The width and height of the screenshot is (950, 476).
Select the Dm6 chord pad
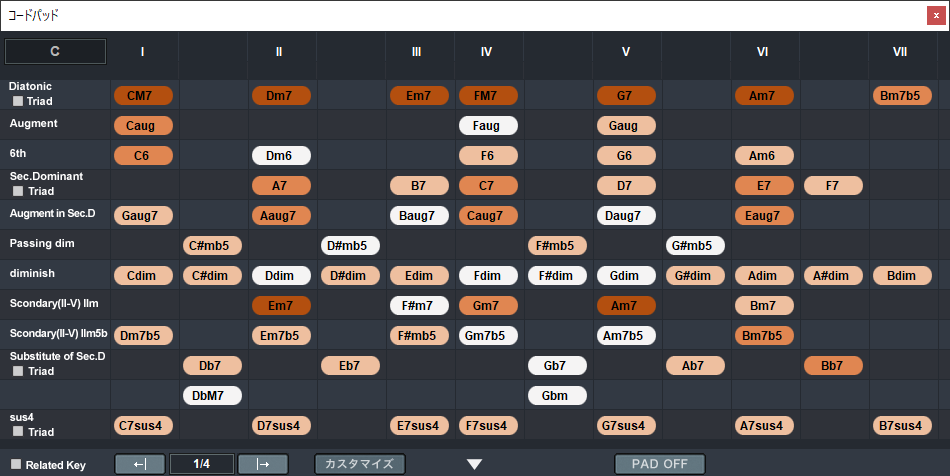click(x=281, y=156)
